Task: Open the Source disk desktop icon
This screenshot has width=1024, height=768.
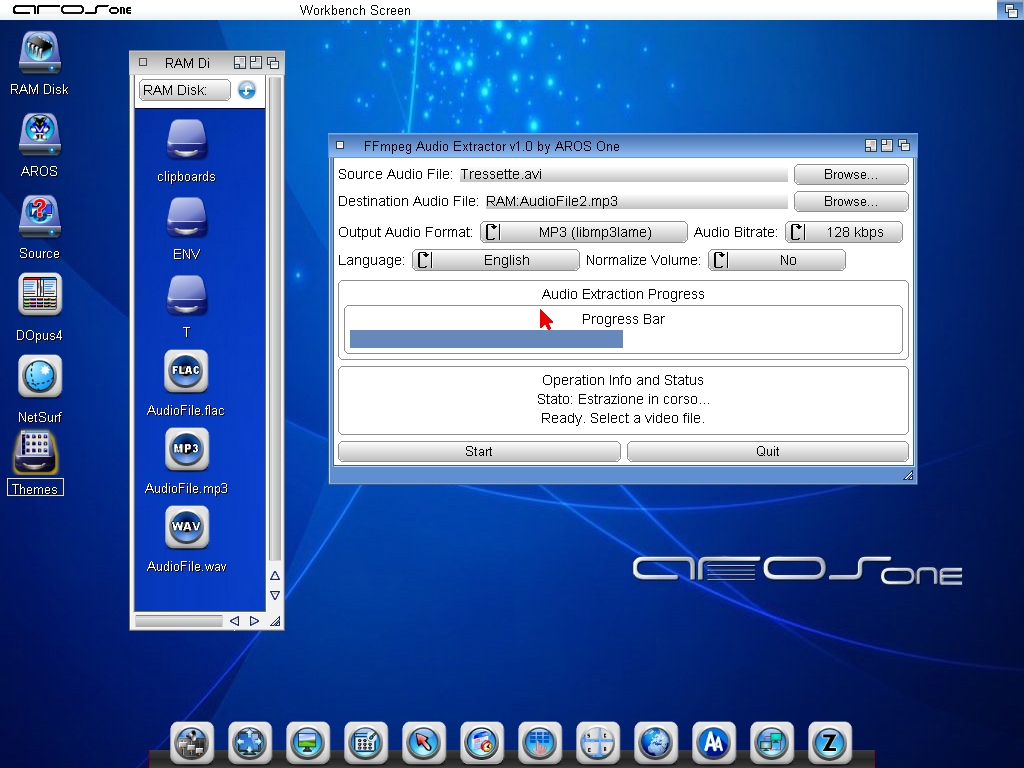Action: (x=39, y=216)
